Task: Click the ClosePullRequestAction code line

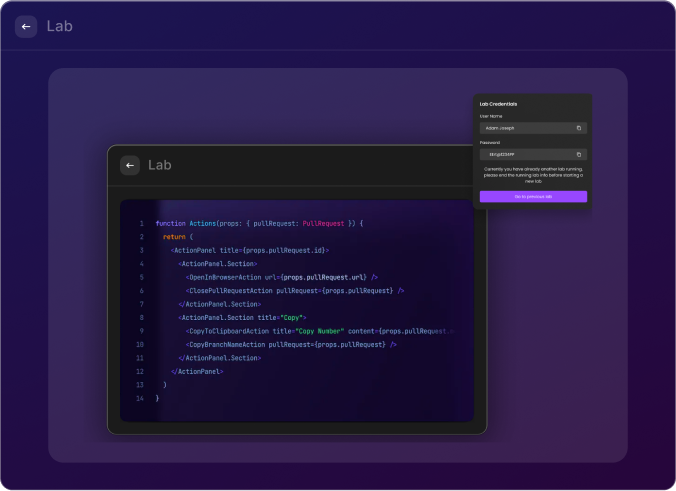Action: click(294, 291)
